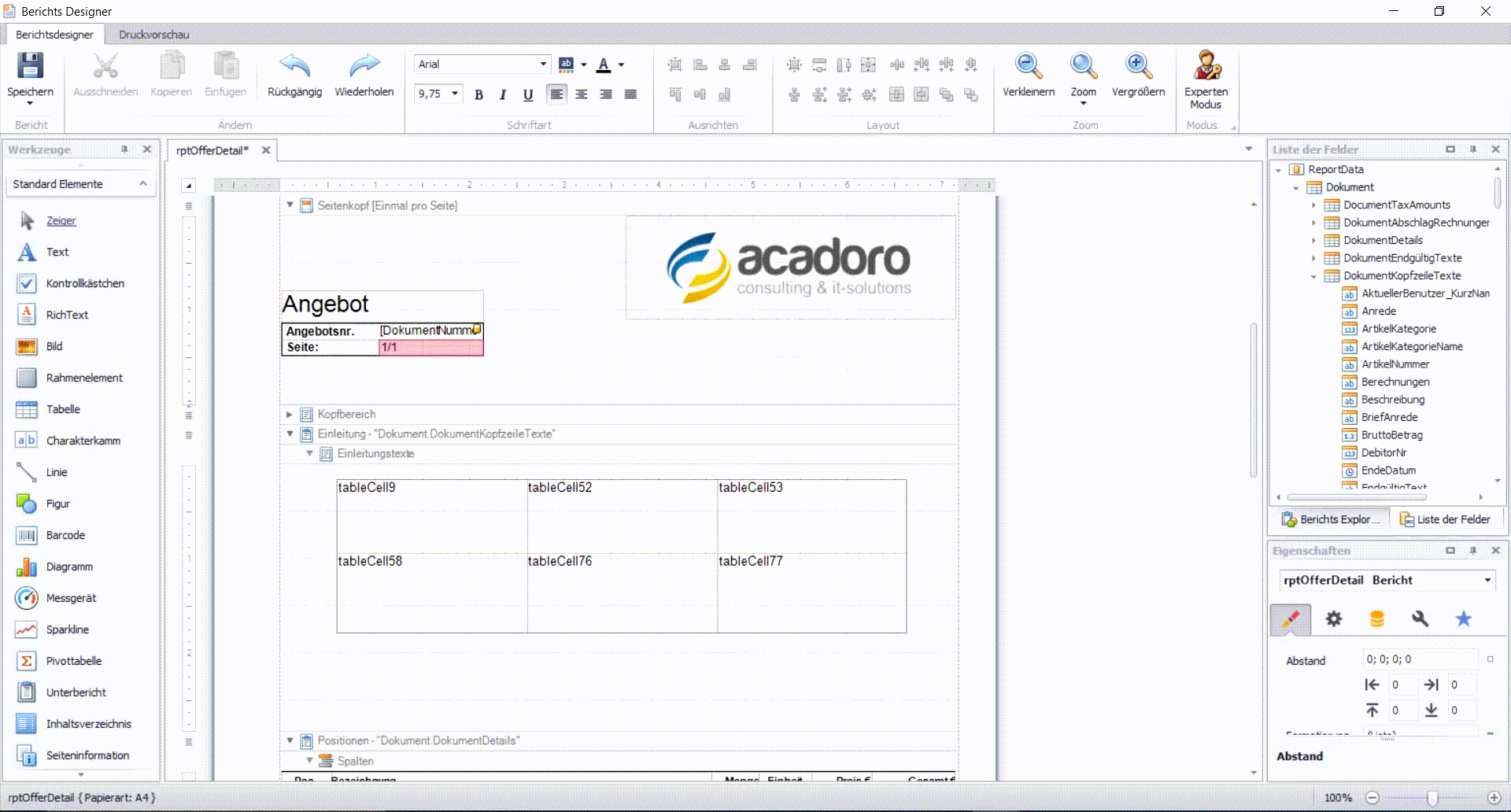Click the Rückgängig undo arrow
The height and width of the screenshot is (812, 1511).
[294, 67]
